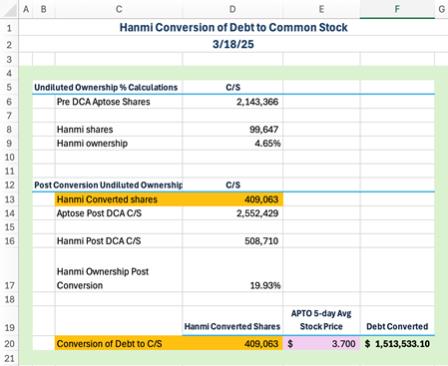
Task: Select the orange 'Hanmi Converted shares' cell
Action: click(x=119, y=199)
